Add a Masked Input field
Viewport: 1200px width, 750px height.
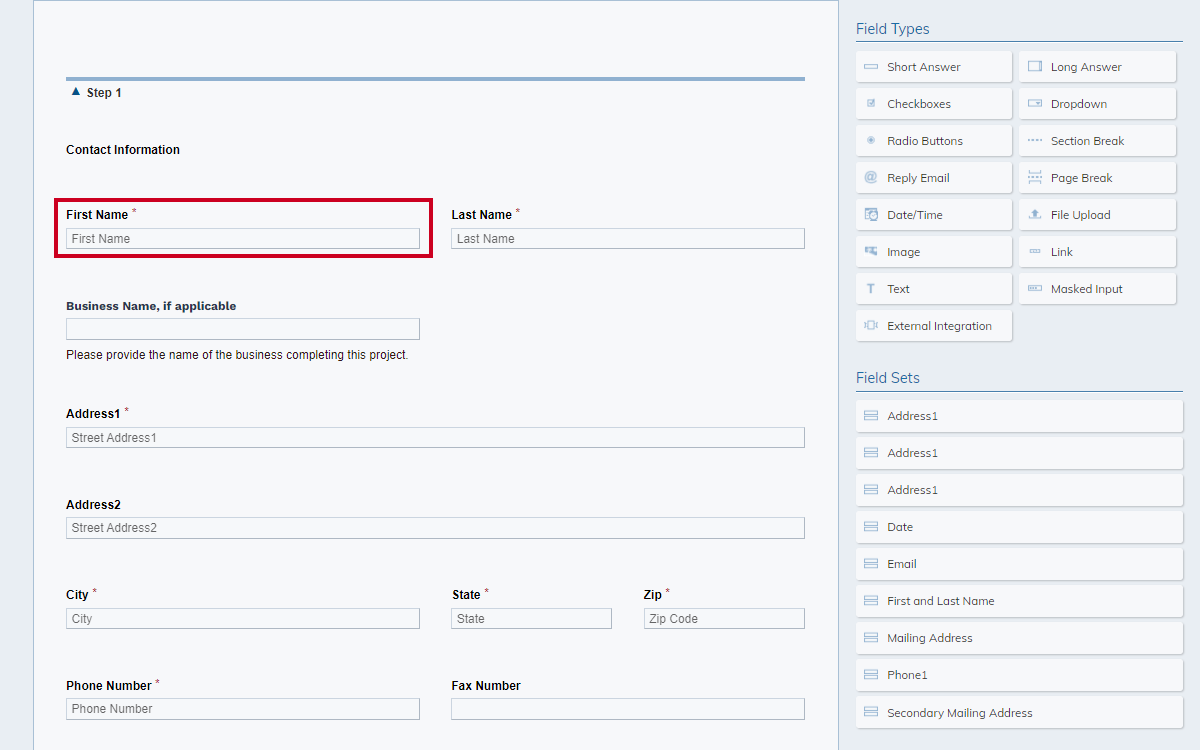pos(1098,289)
